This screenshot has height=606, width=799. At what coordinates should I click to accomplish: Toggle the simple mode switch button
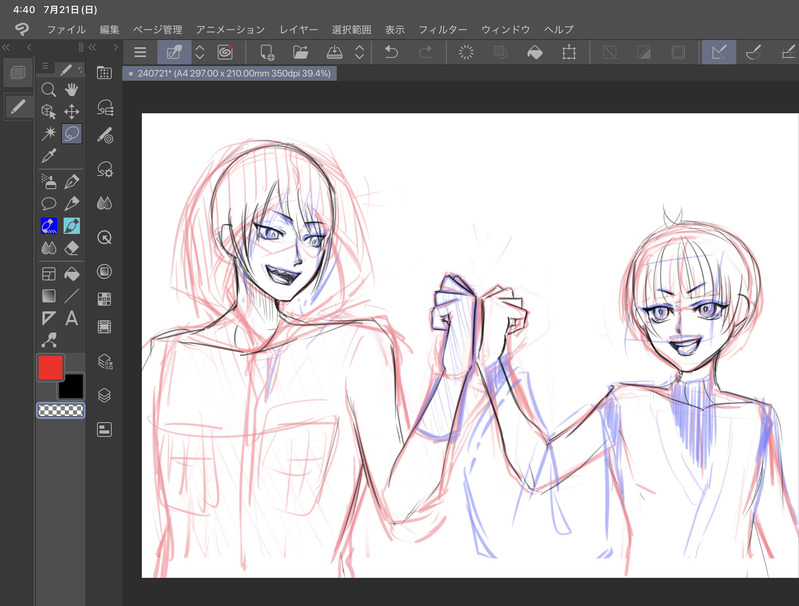(x=174, y=52)
